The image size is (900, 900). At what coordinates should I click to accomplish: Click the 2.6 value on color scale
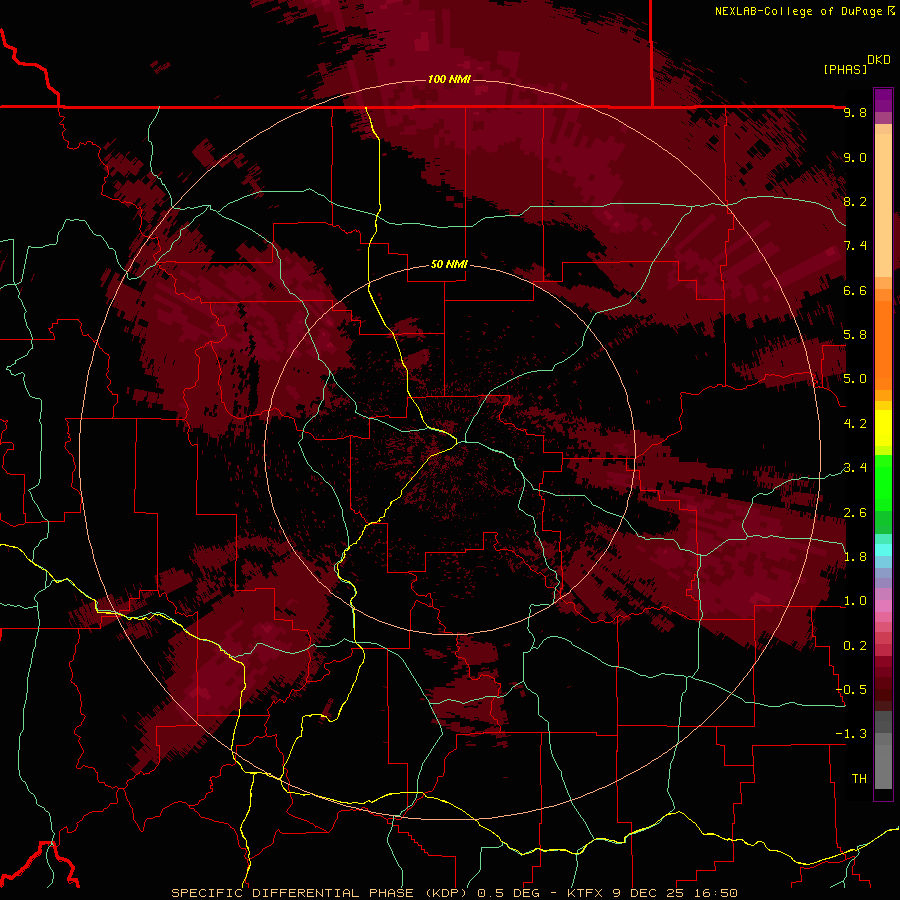(x=855, y=513)
